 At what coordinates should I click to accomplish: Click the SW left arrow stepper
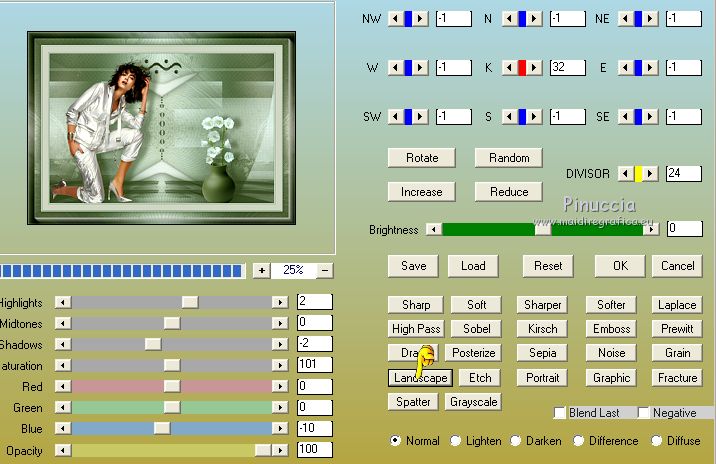pos(395,116)
